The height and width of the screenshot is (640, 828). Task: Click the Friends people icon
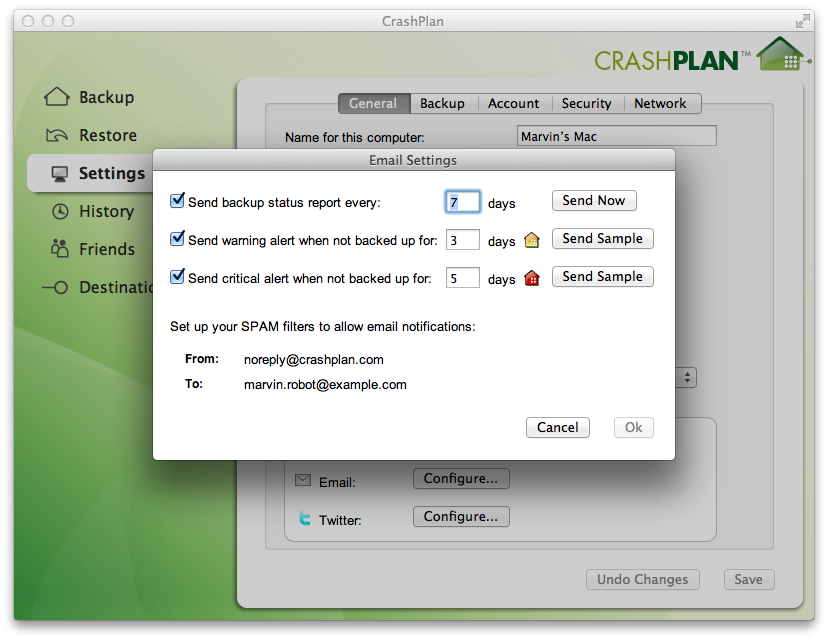[x=60, y=249]
